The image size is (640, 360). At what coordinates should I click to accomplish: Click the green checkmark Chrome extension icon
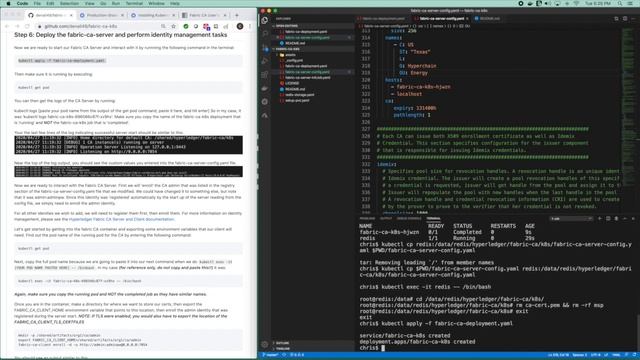pos(186,26)
